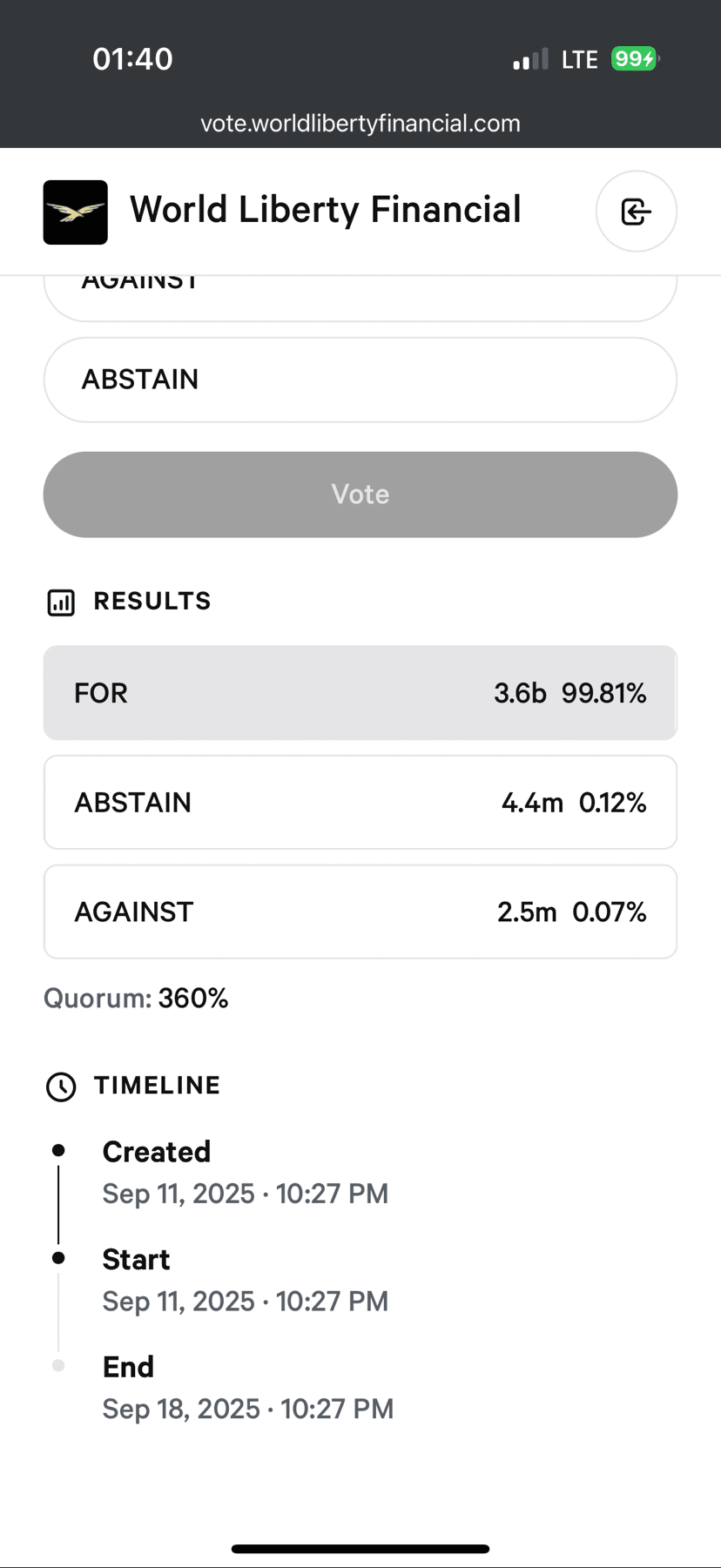Select the ABSTAIN voting option
721x1568 pixels.
[360, 380]
